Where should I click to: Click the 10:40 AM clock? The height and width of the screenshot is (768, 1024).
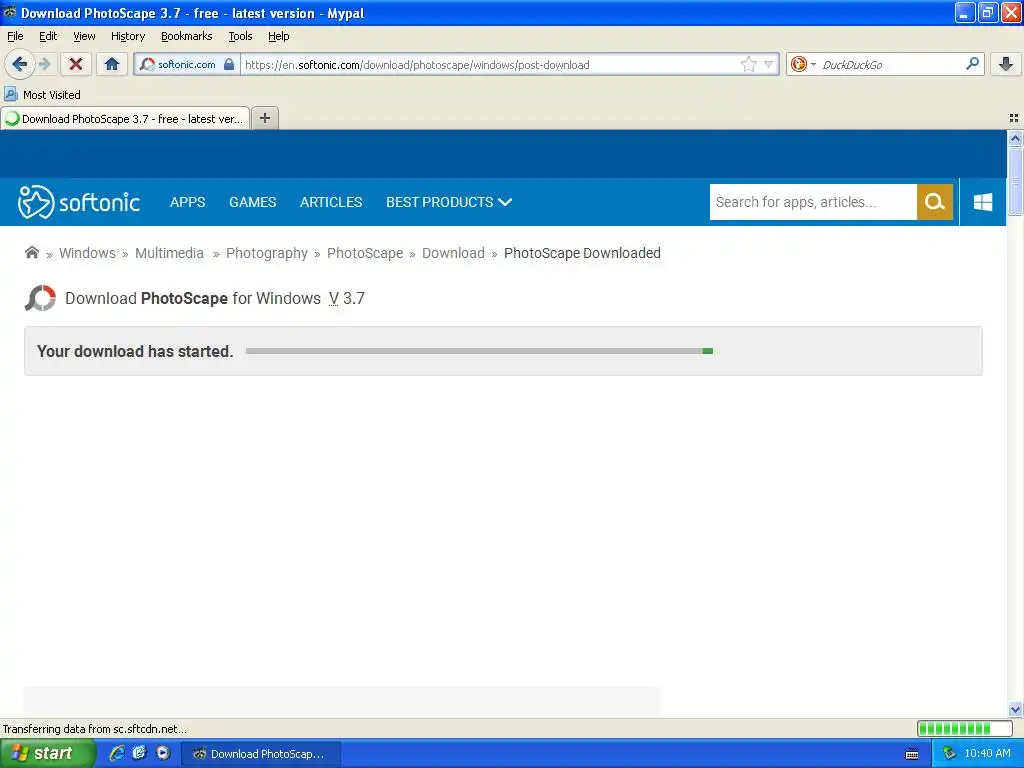(x=987, y=754)
